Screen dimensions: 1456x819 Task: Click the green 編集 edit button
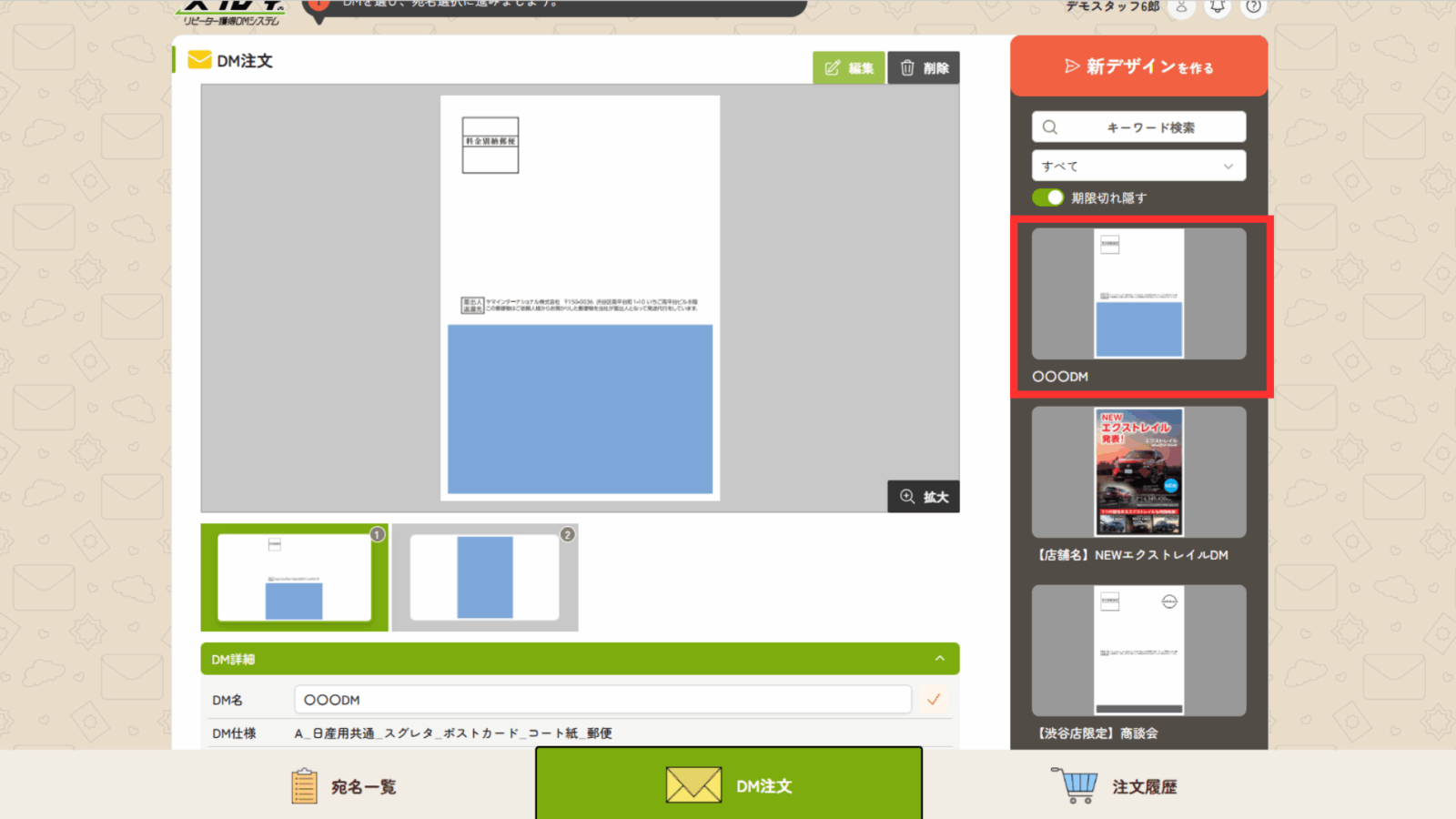click(848, 68)
